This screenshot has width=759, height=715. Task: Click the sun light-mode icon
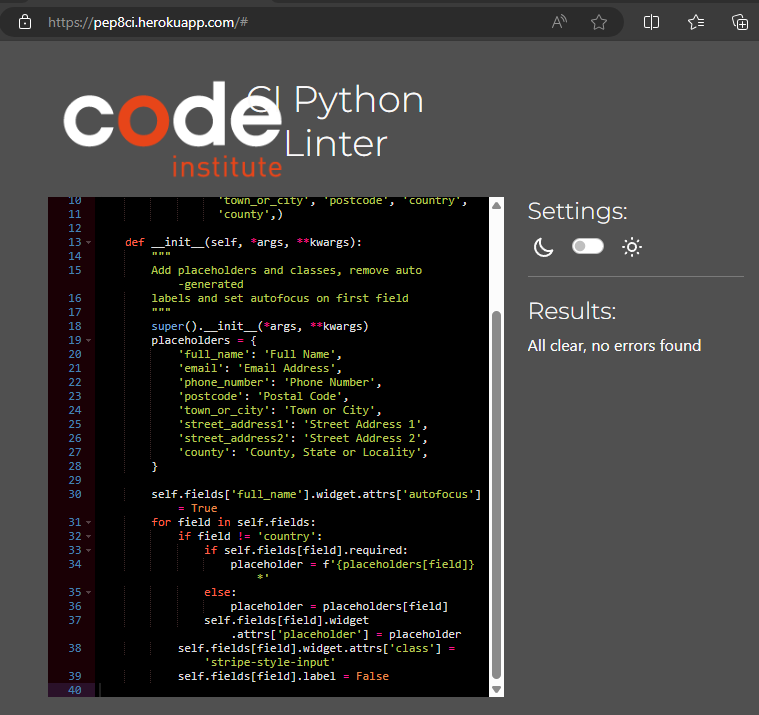[632, 247]
